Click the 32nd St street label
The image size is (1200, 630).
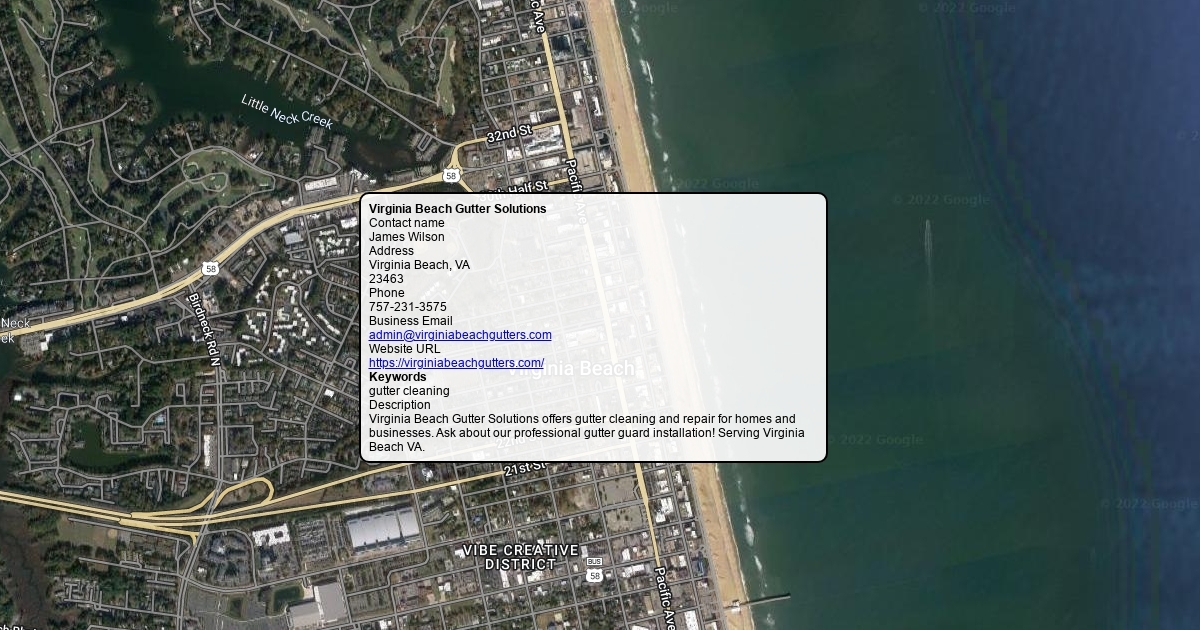(x=509, y=134)
